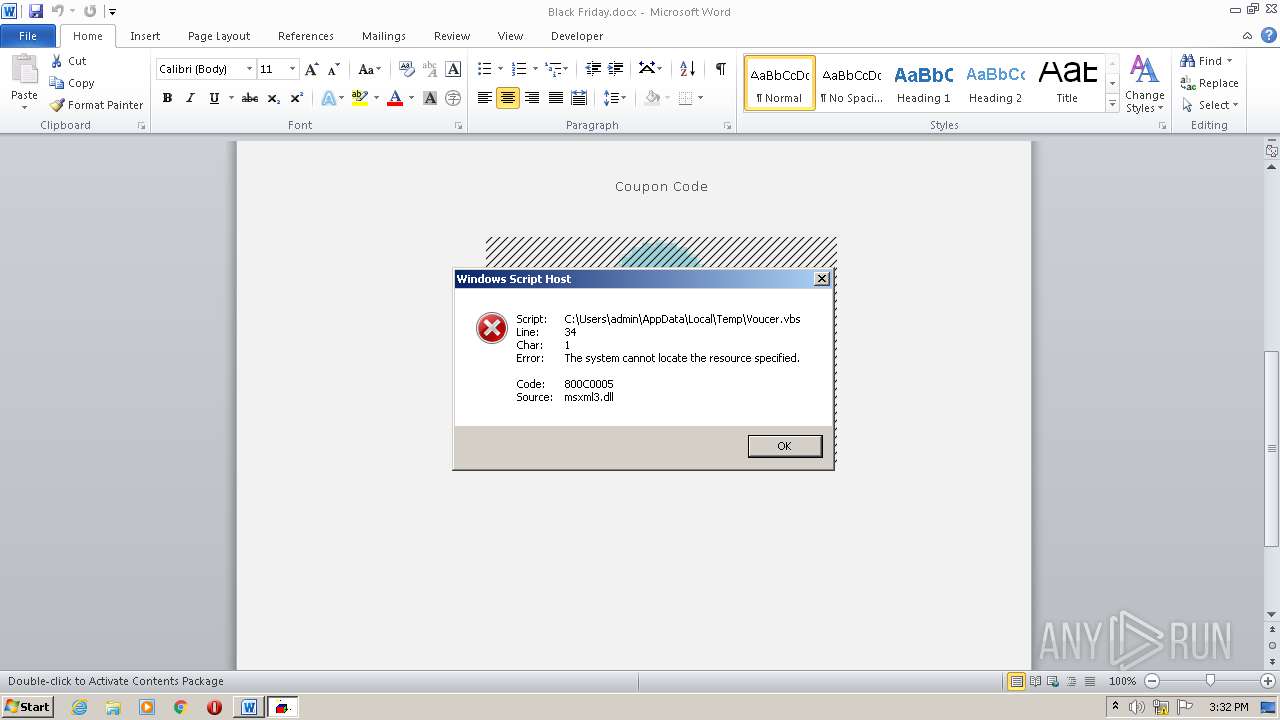Click the Grow Font icon
This screenshot has width=1280, height=720.
point(312,69)
